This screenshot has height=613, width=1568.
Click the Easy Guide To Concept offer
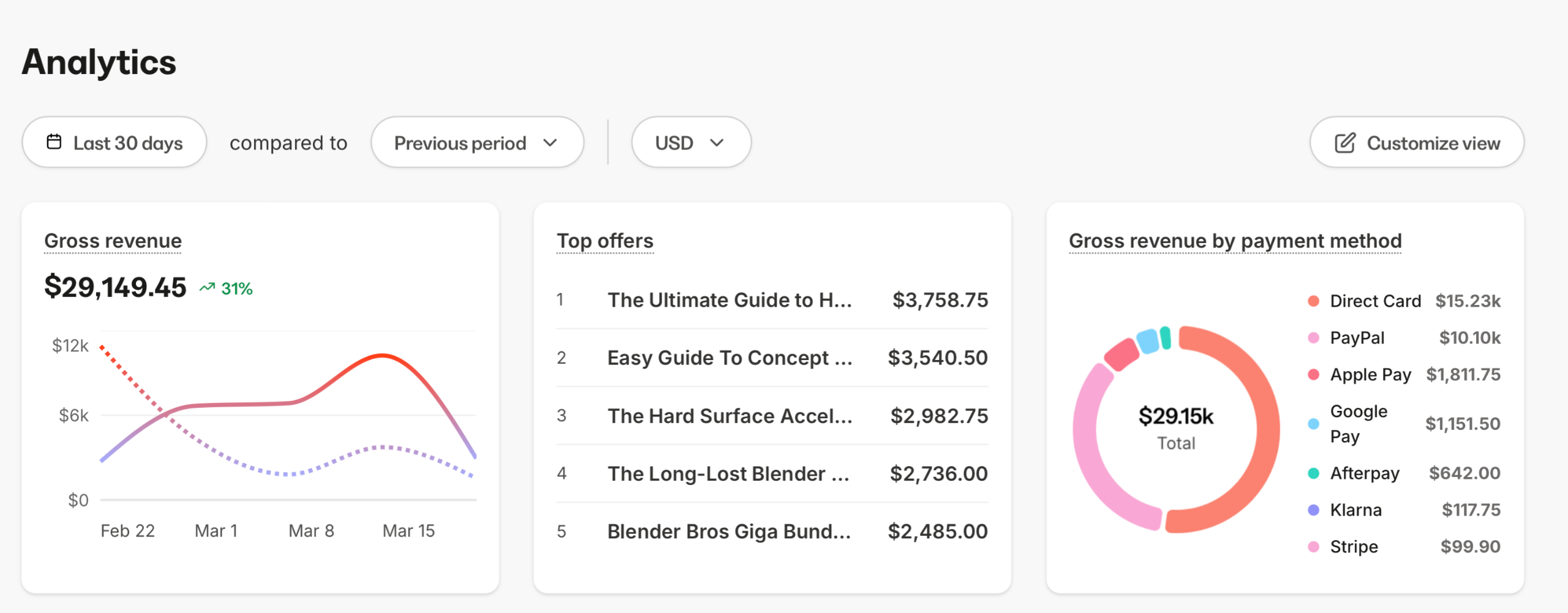(x=728, y=358)
